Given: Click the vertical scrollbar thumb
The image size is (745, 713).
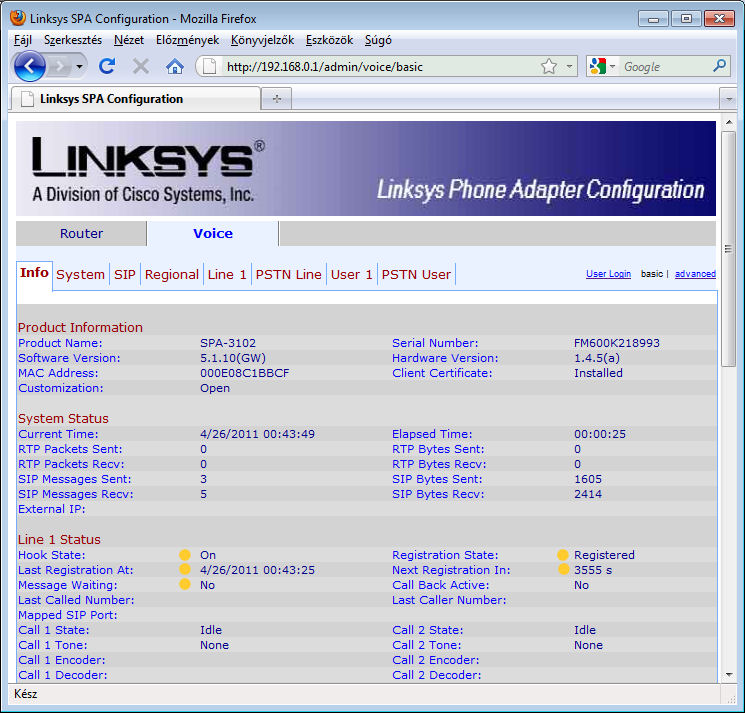Looking at the screenshot, I should pos(728,248).
